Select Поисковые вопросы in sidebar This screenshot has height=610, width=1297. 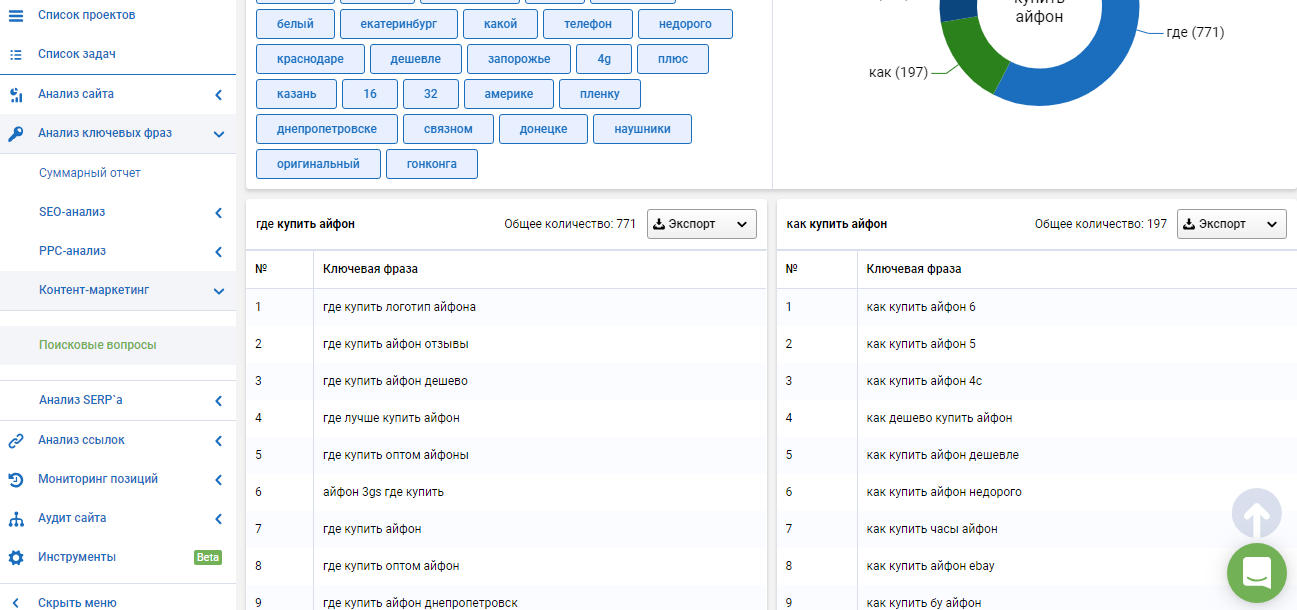coord(98,345)
